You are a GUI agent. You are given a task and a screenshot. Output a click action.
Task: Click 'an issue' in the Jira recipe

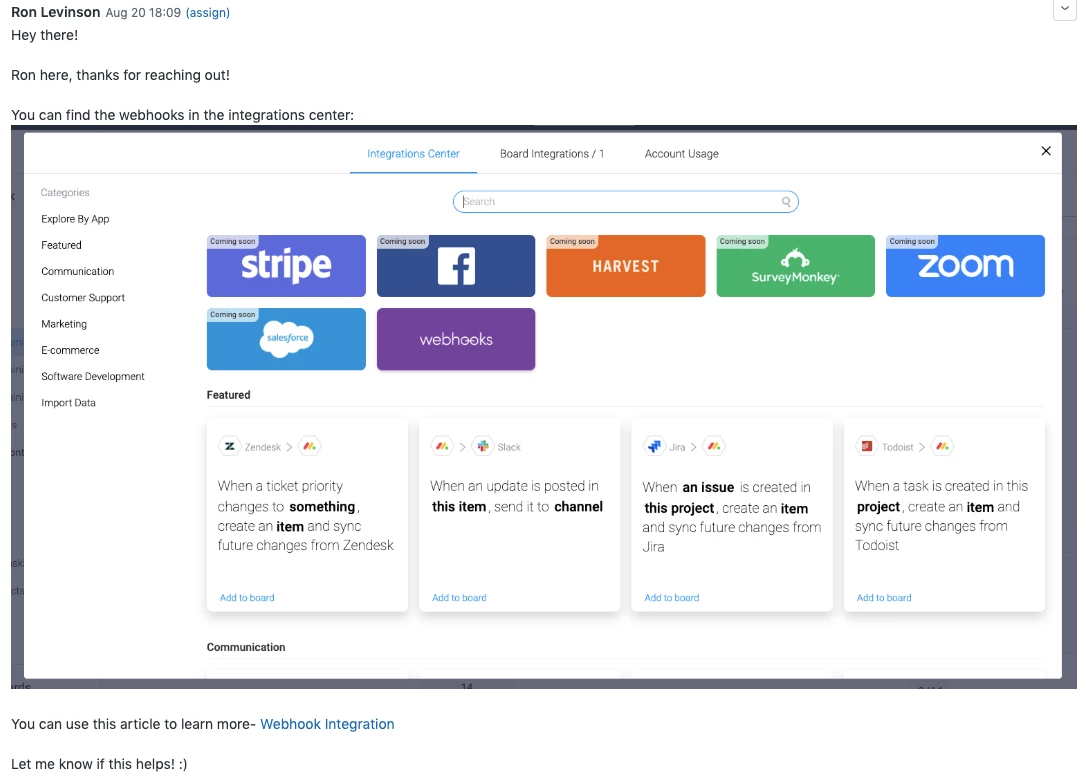point(708,488)
